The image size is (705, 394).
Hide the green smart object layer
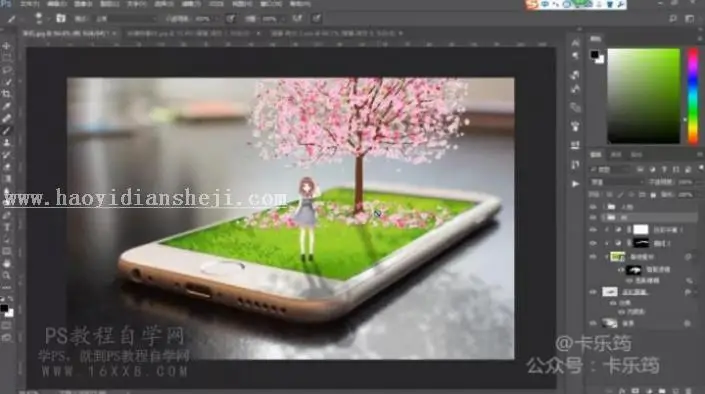(x=593, y=257)
